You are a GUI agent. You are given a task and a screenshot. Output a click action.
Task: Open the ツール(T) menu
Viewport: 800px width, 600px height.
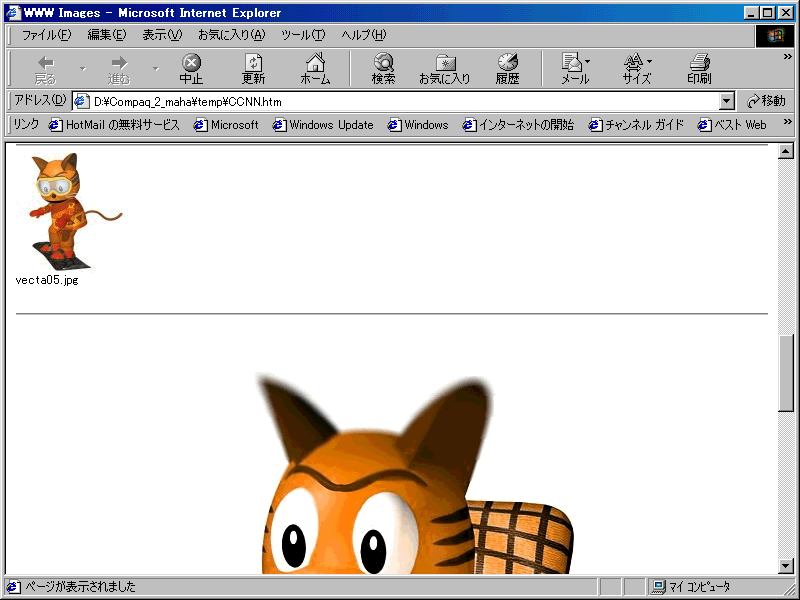tap(303, 35)
